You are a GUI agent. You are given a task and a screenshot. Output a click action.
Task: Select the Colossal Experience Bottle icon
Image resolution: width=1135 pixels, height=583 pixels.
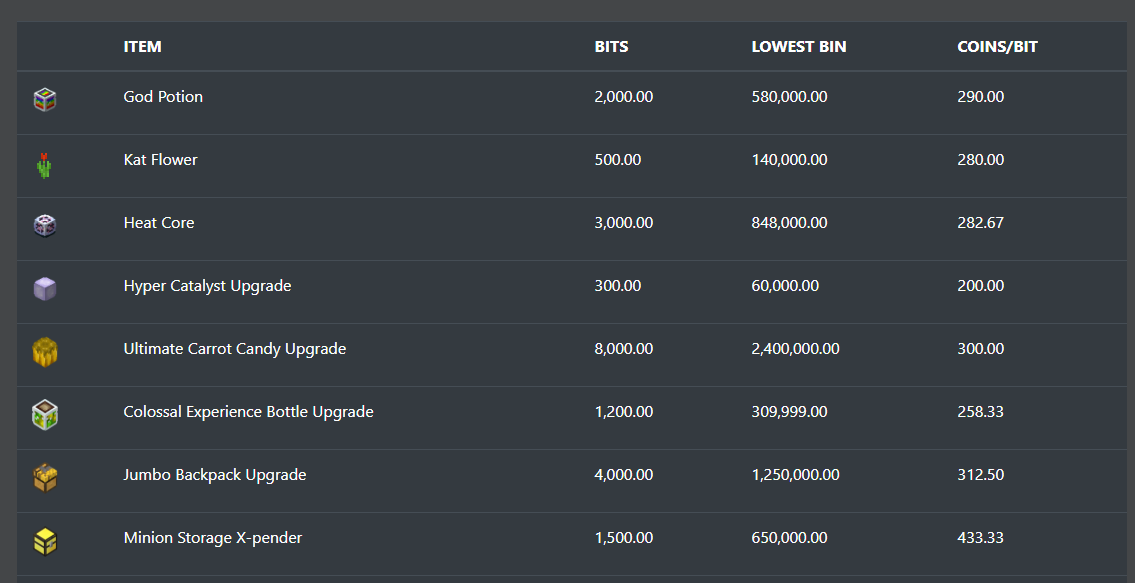point(45,415)
